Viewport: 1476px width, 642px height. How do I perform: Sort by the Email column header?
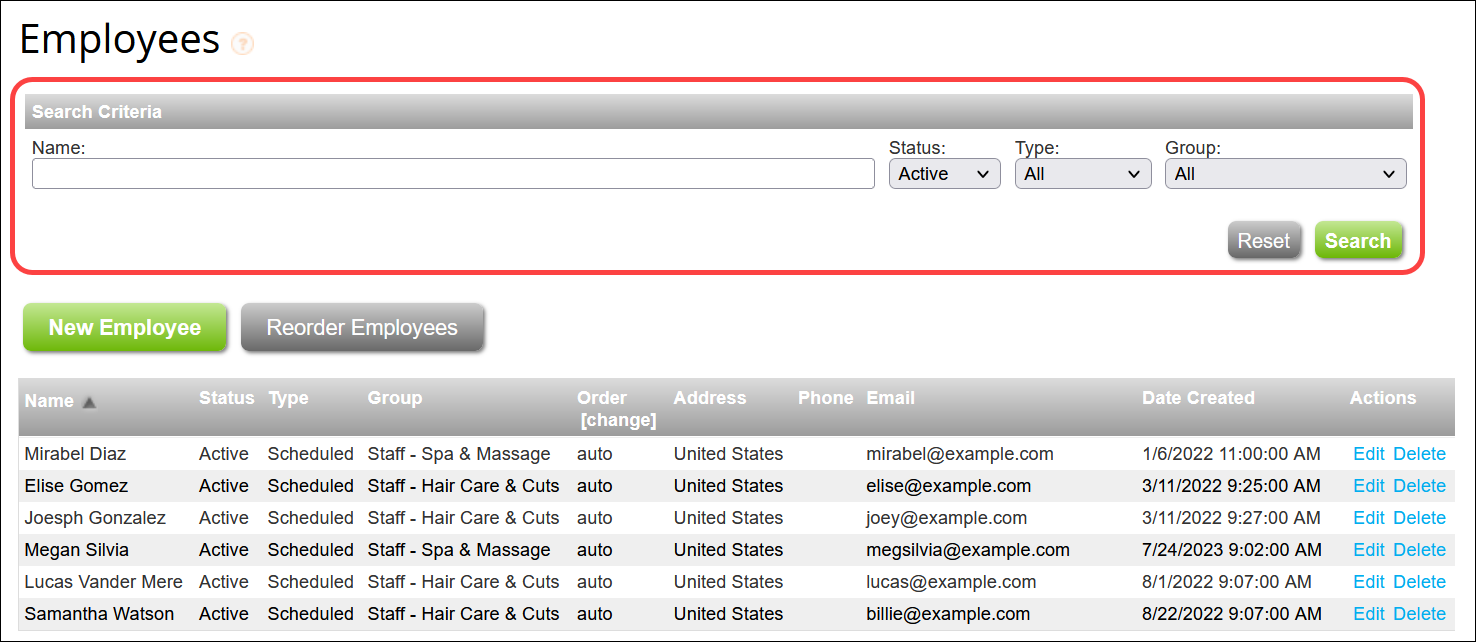tap(890, 398)
